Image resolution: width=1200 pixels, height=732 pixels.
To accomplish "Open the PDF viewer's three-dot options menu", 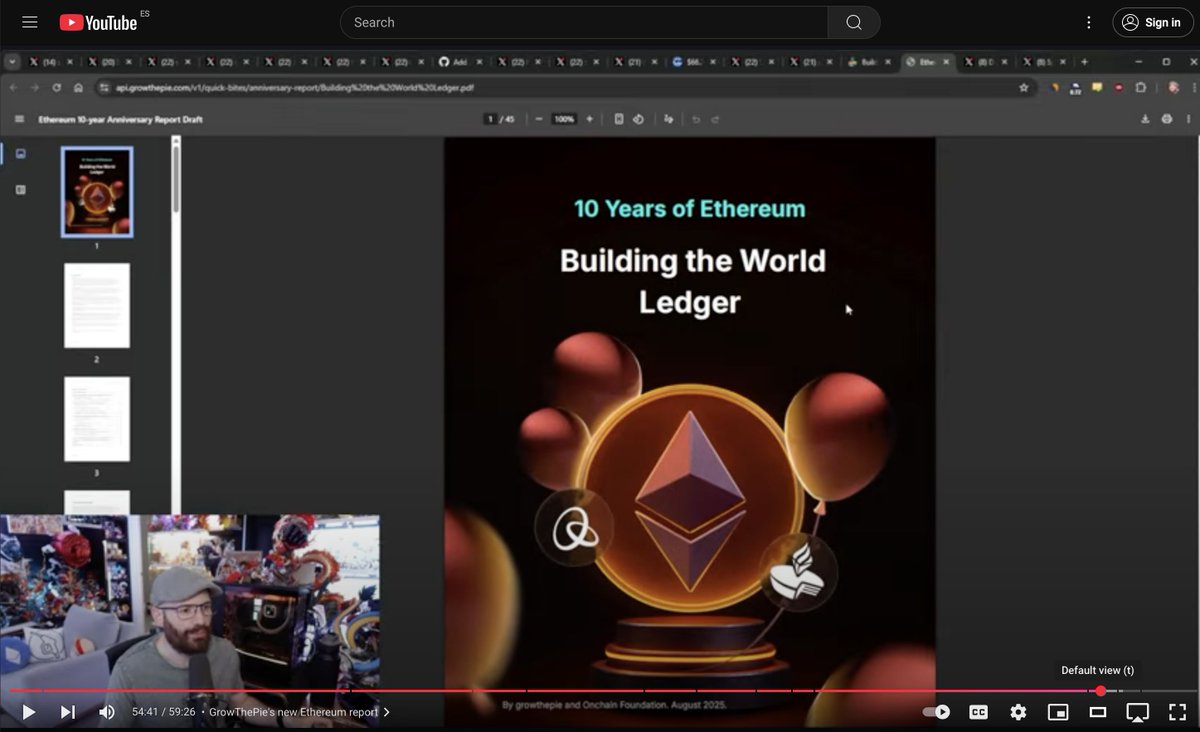I will (1189, 118).
